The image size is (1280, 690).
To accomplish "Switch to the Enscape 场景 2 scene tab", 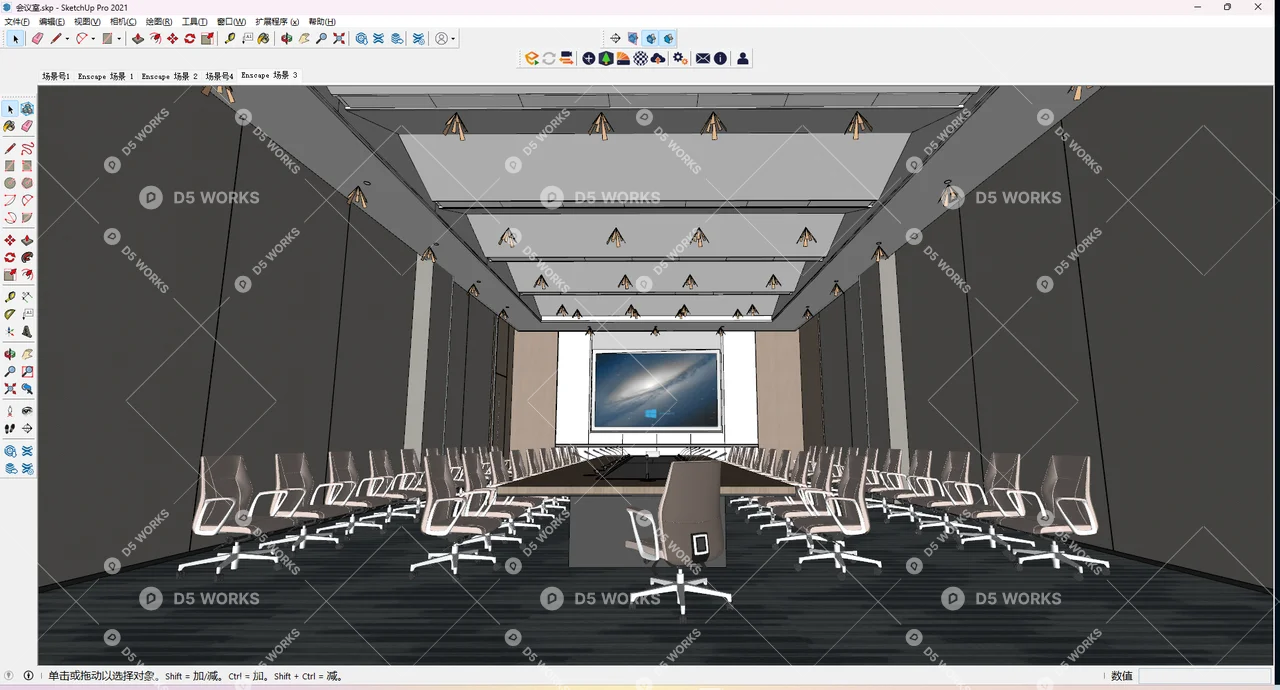I will point(168,75).
